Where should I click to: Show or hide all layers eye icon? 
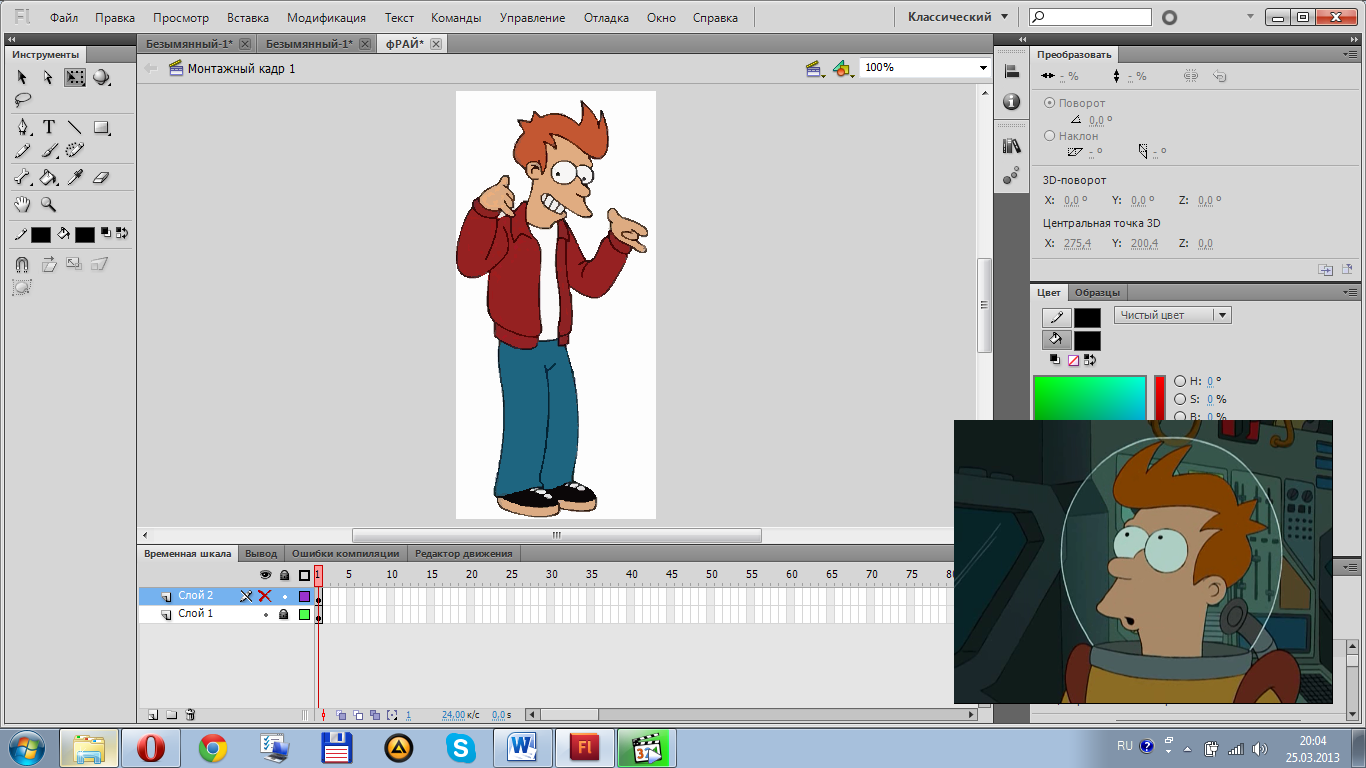(265, 575)
